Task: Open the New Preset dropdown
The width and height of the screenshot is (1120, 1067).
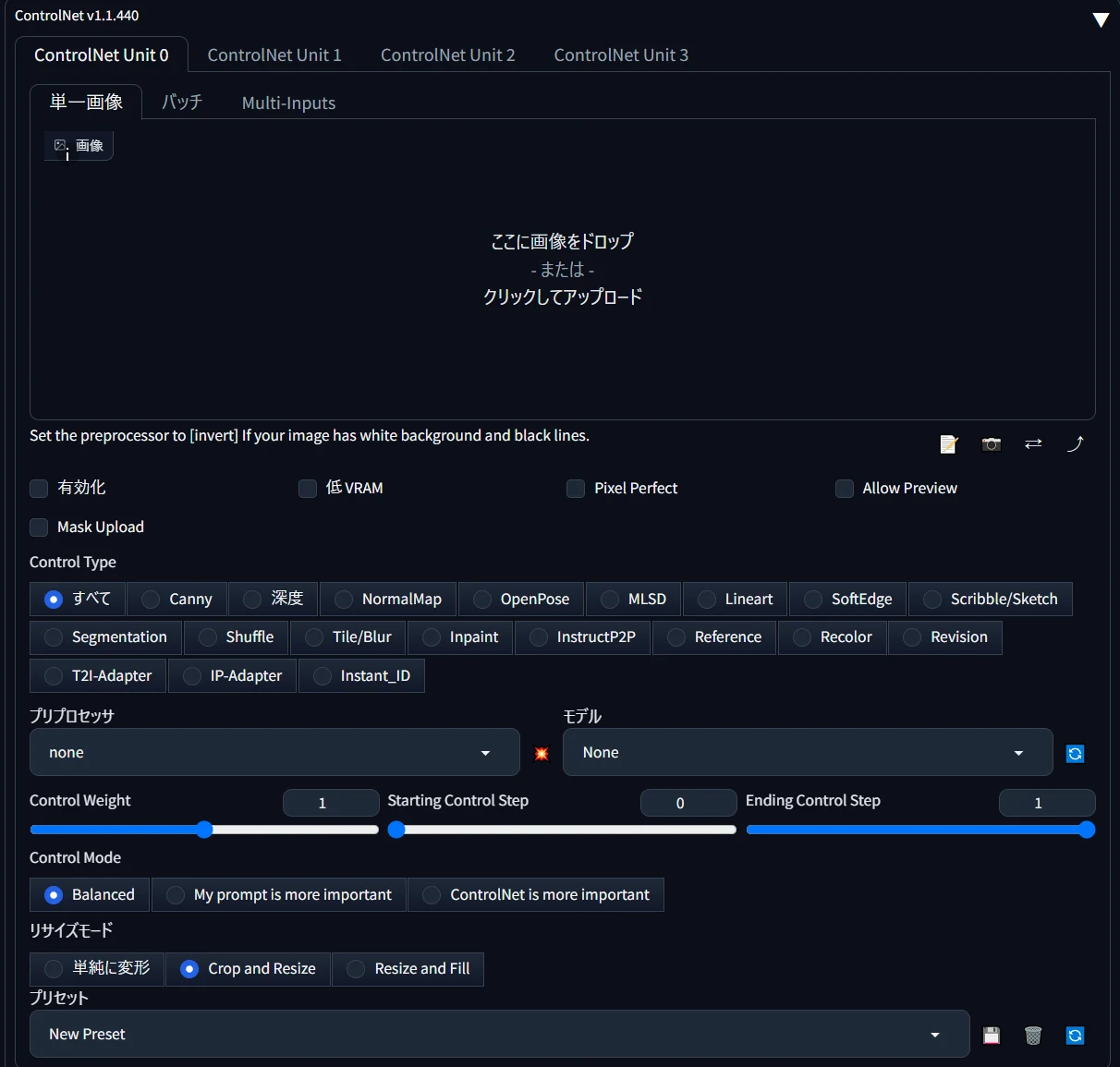Action: point(499,1035)
